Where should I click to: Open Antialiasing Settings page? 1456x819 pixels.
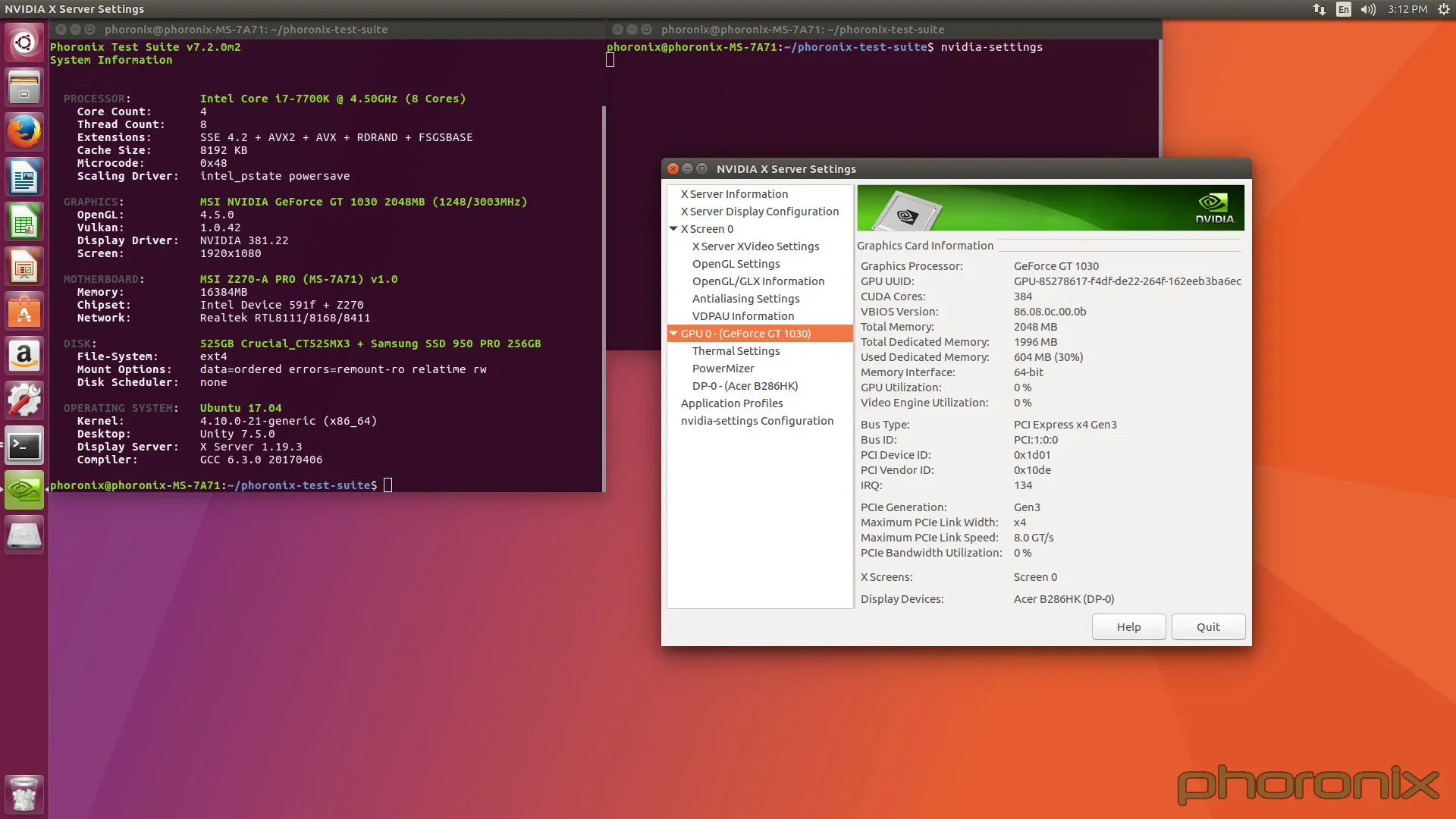(x=745, y=299)
